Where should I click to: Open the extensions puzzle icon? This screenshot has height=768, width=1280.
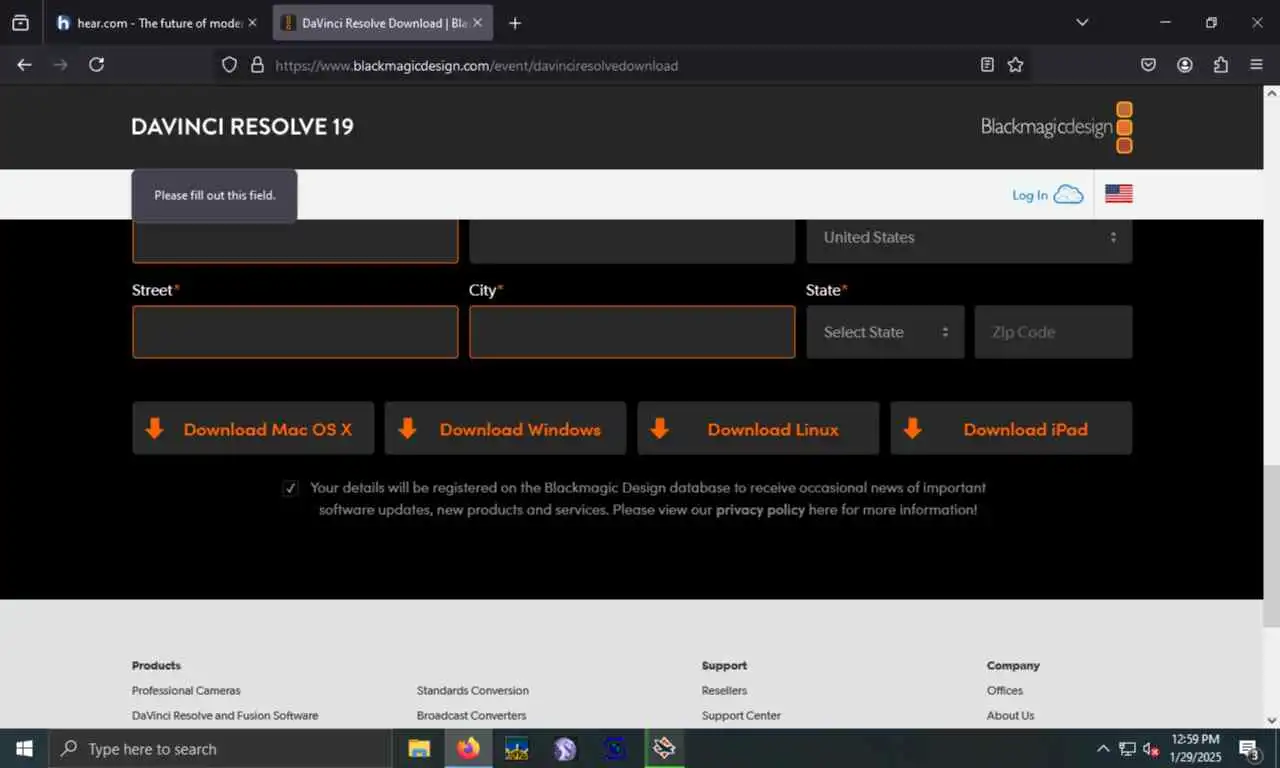(x=1221, y=65)
